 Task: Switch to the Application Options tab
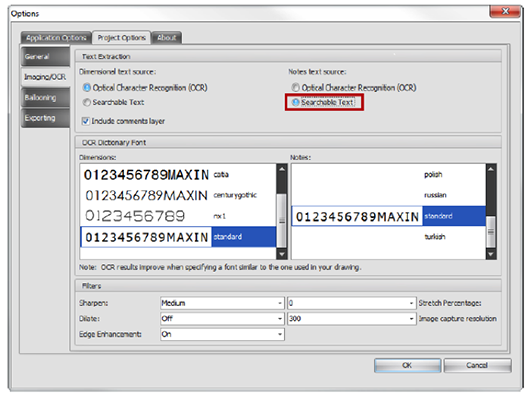(x=56, y=38)
